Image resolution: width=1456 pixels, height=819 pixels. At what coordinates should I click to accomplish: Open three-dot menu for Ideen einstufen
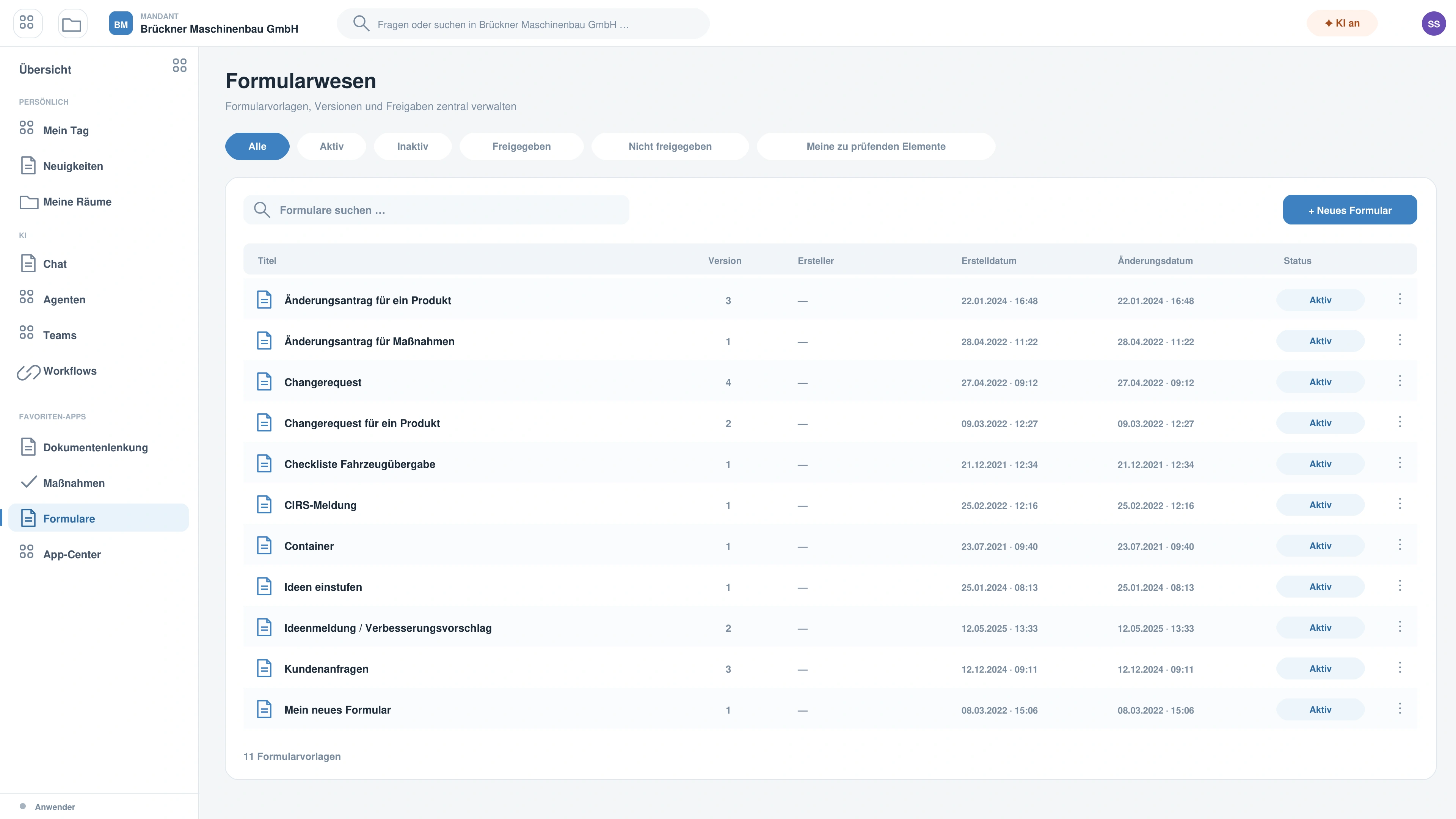coord(1400,585)
